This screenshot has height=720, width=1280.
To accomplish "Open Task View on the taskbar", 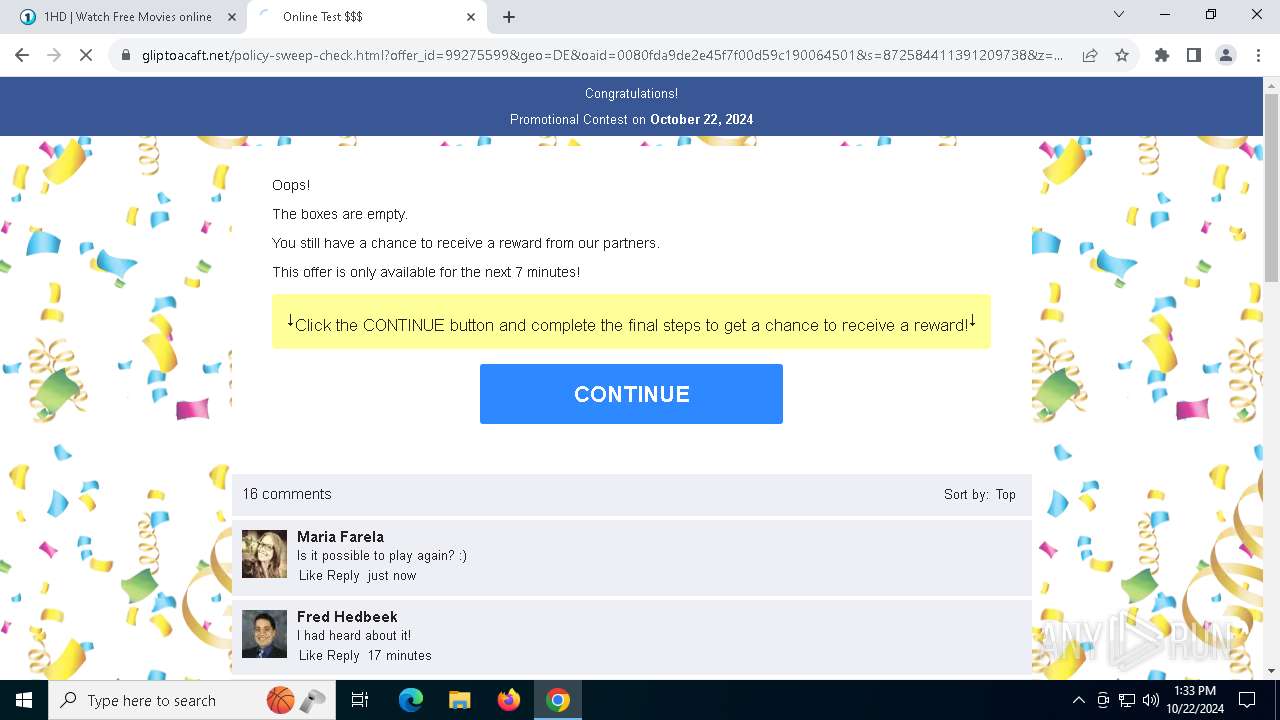I will click(x=360, y=700).
